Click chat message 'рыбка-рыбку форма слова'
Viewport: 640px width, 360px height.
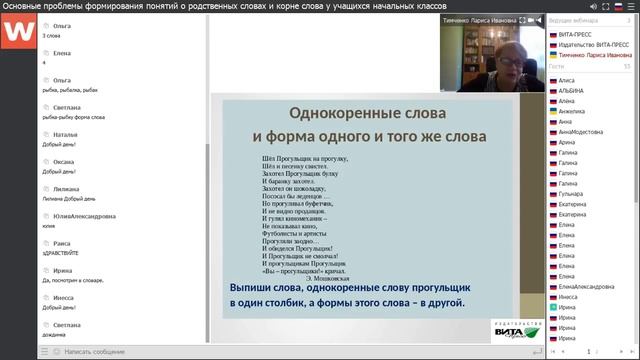(73, 117)
